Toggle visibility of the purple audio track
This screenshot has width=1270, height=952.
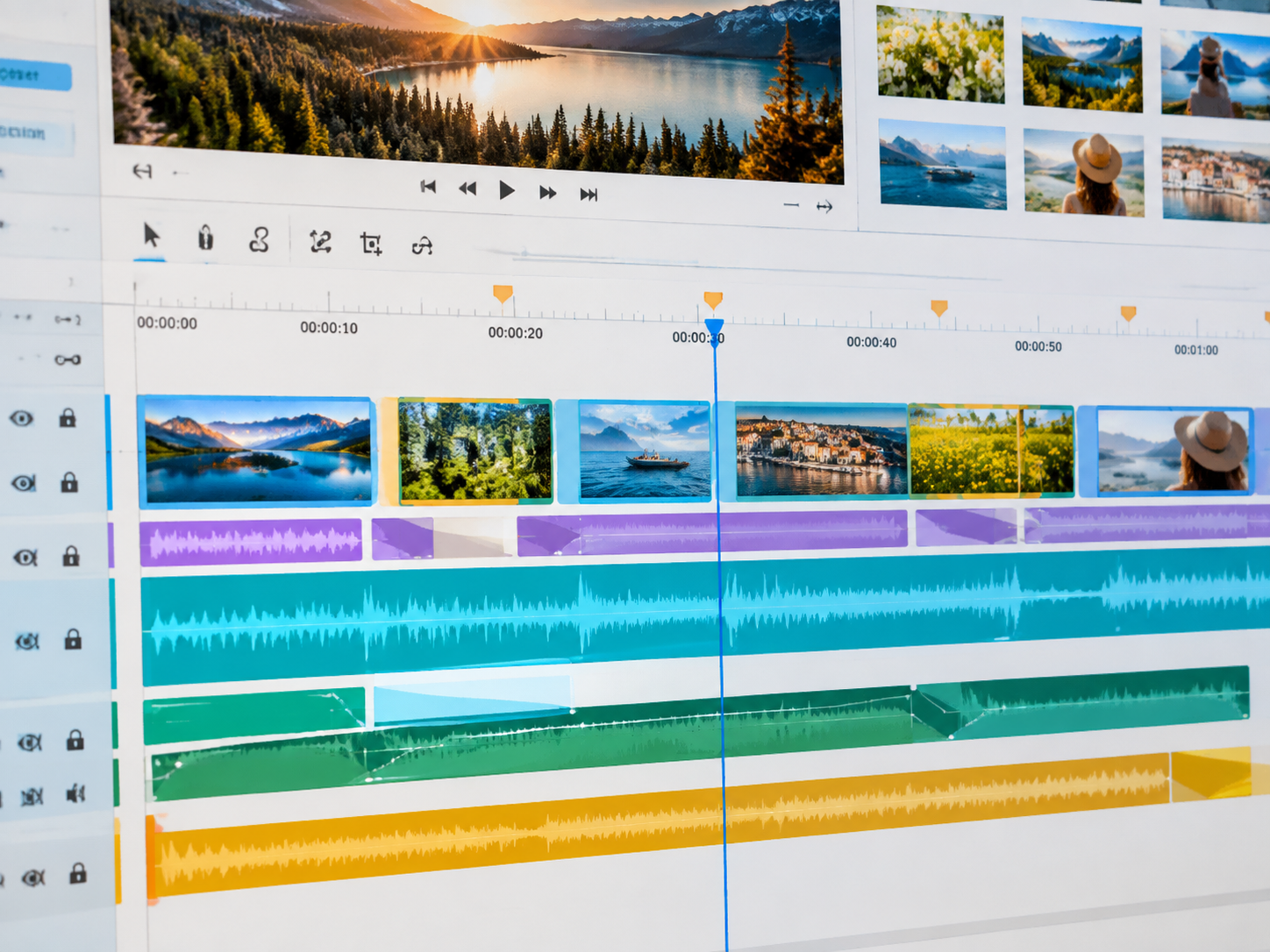tap(25, 558)
